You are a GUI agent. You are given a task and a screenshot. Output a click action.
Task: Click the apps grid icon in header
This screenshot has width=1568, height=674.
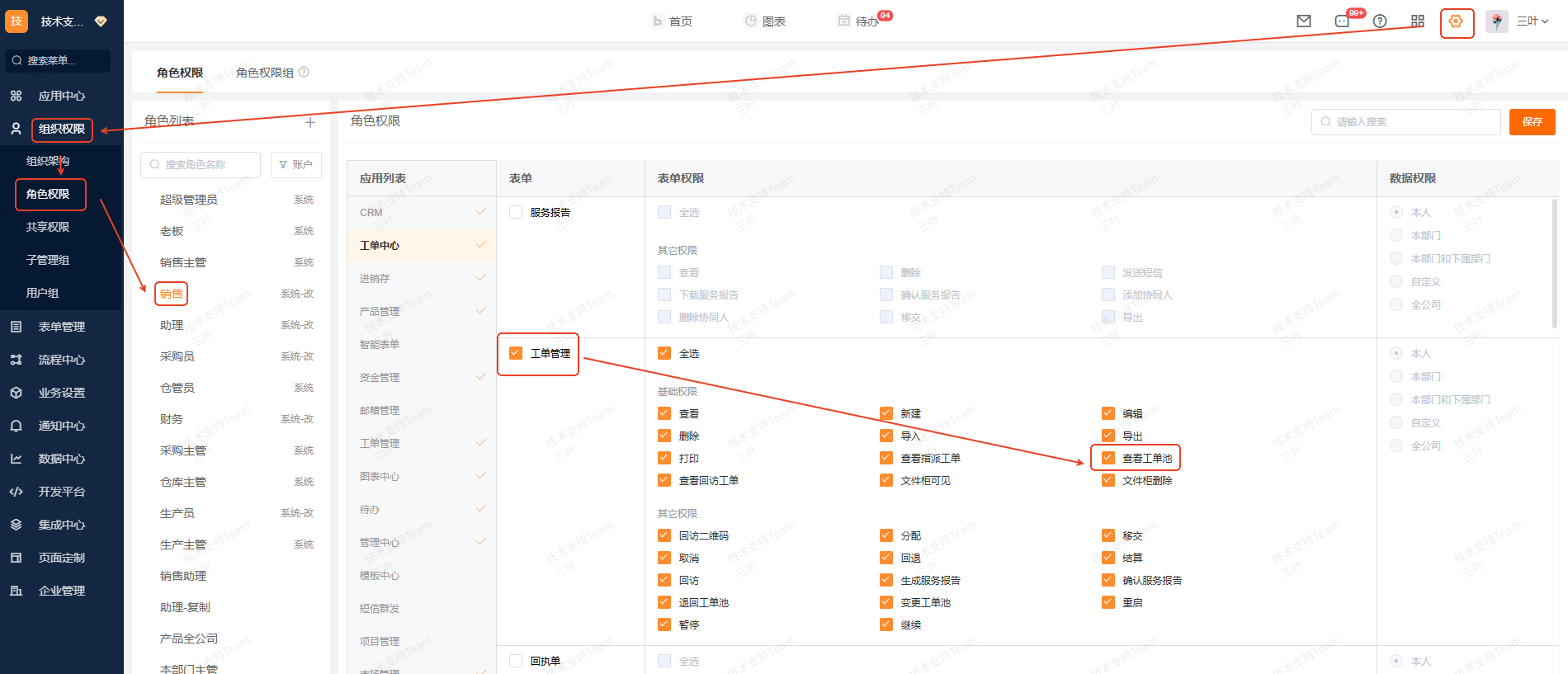pos(1418,21)
